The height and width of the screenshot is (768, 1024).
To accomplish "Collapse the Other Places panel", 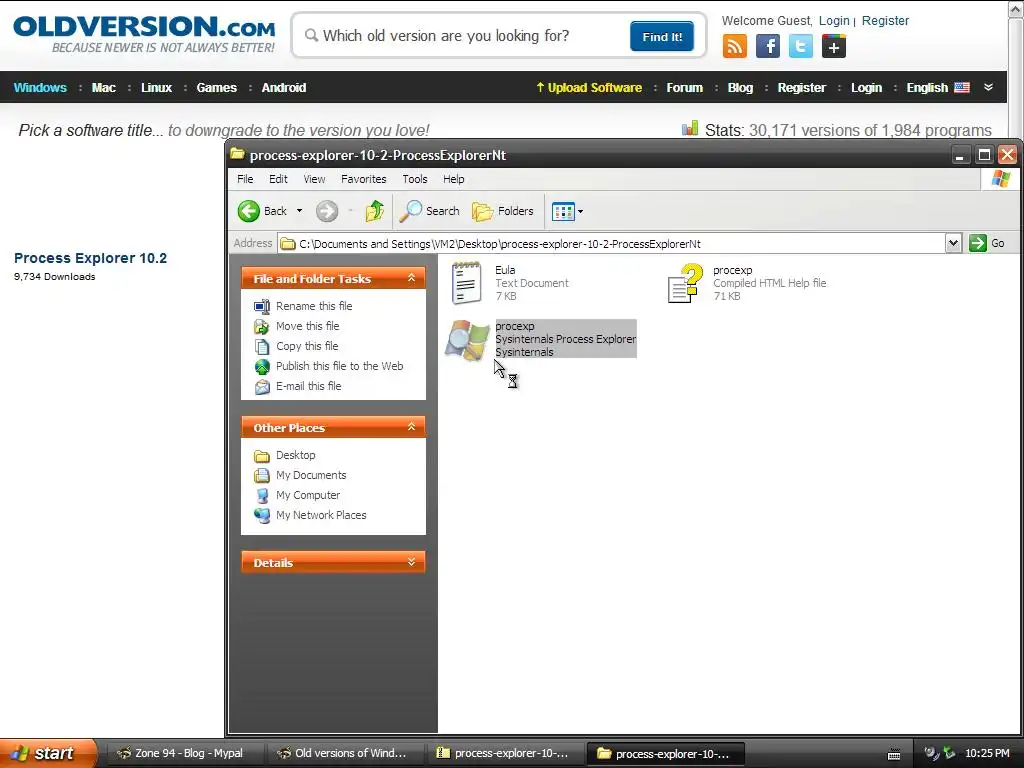I will point(411,427).
